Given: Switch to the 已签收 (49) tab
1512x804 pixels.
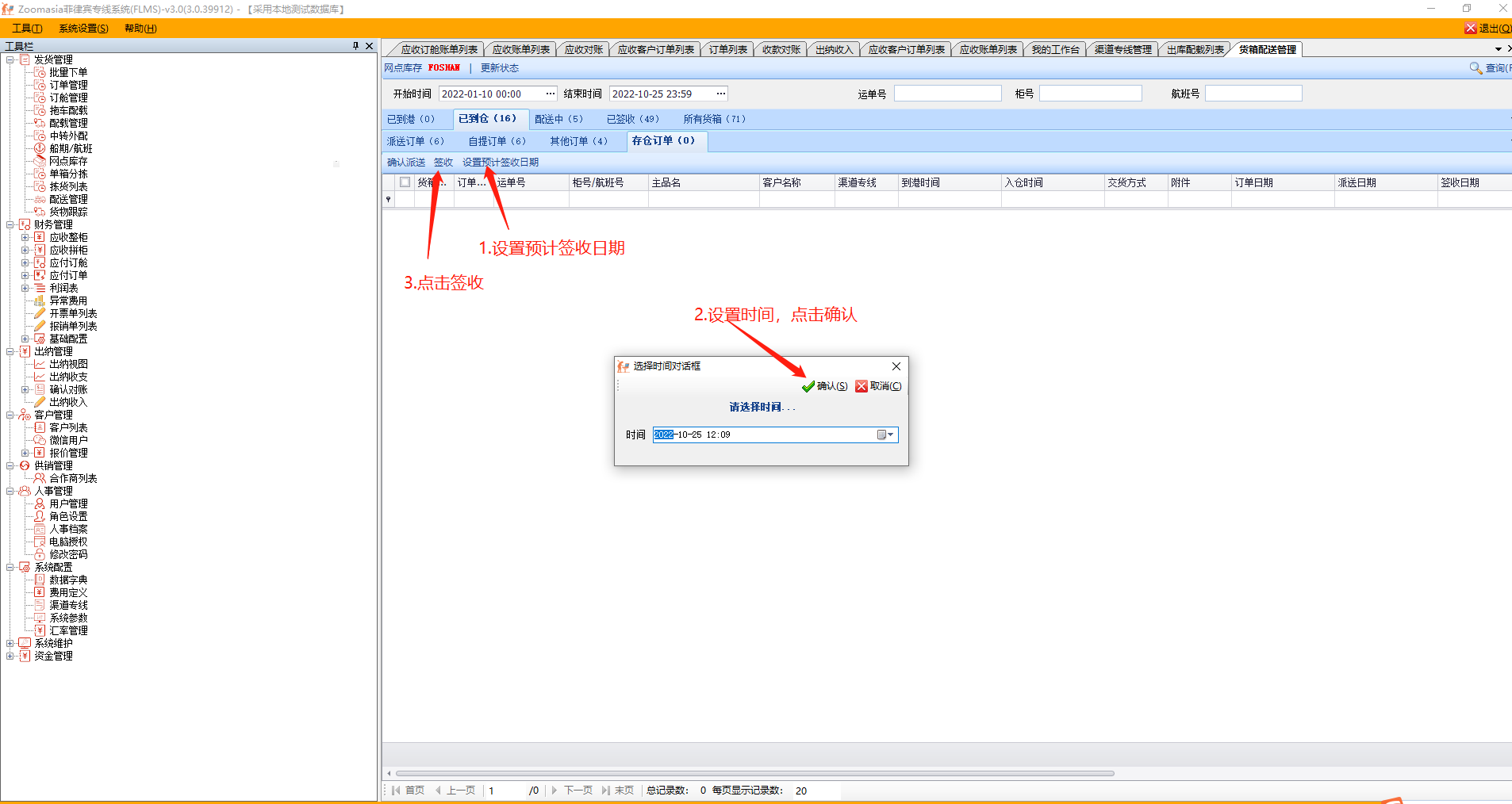Looking at the screenshot, I should pos(632,119).
